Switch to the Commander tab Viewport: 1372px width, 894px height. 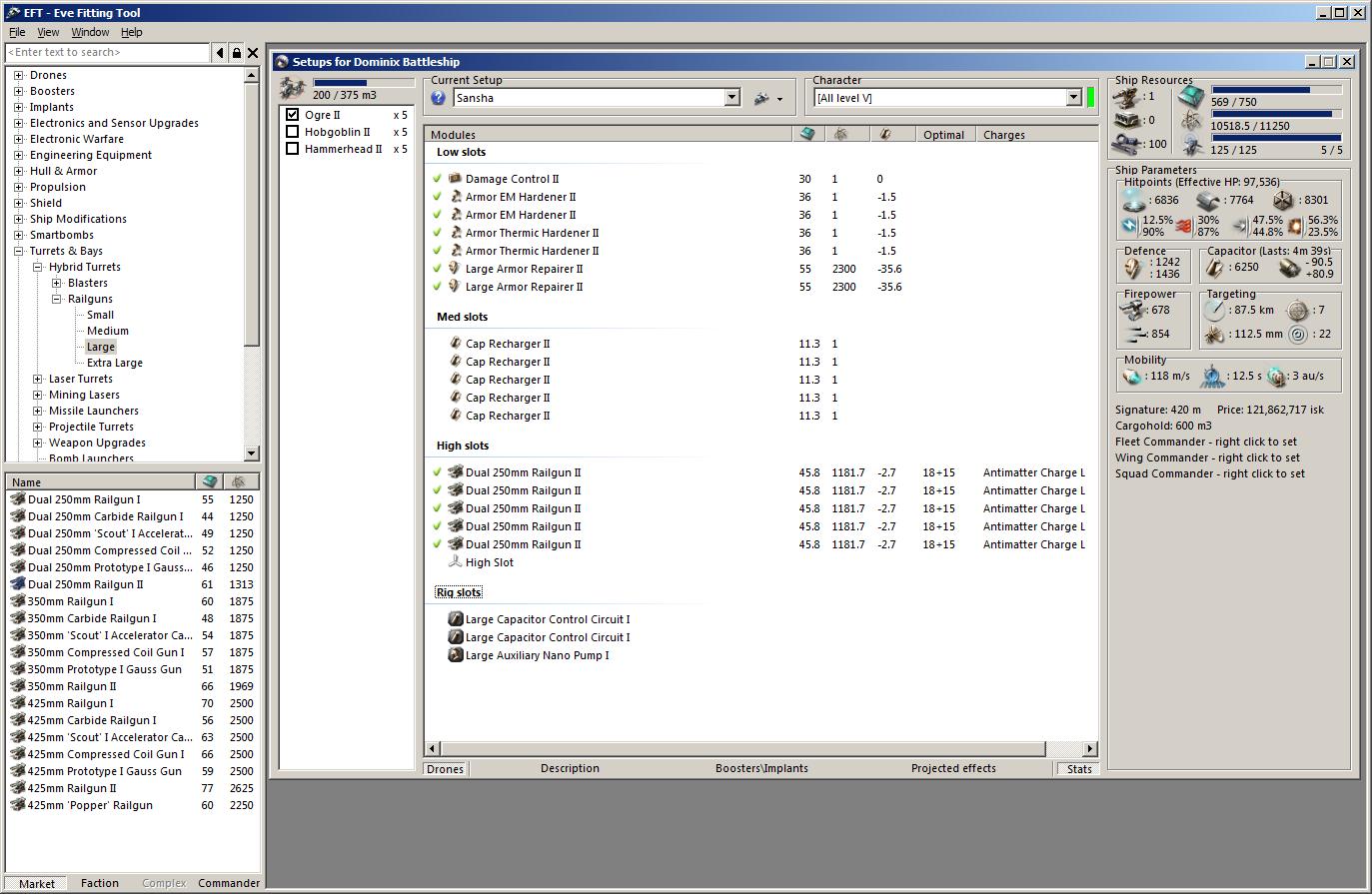[229, 883]
